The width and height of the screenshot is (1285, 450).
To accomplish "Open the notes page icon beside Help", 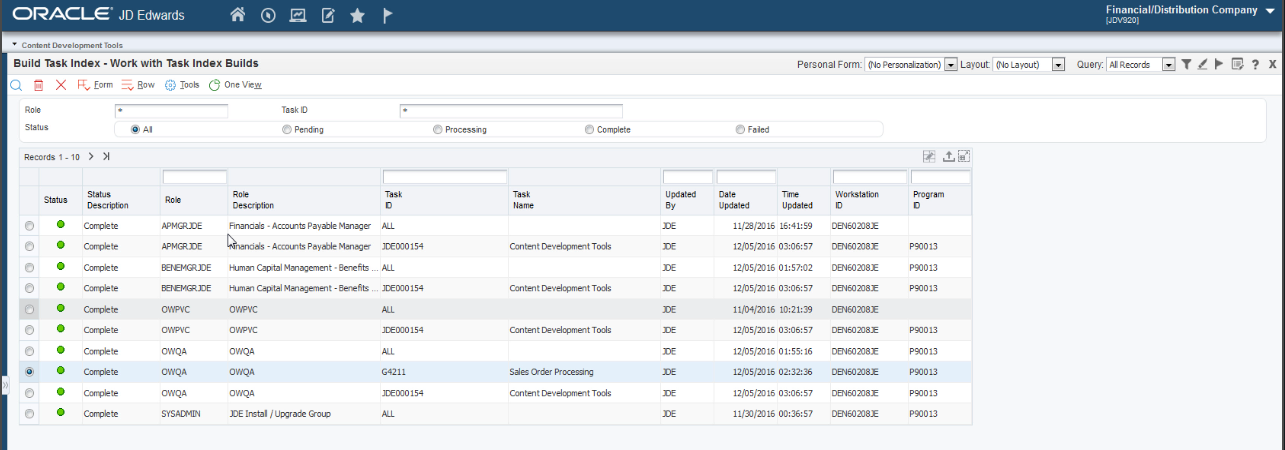I will coord(1237,64).
